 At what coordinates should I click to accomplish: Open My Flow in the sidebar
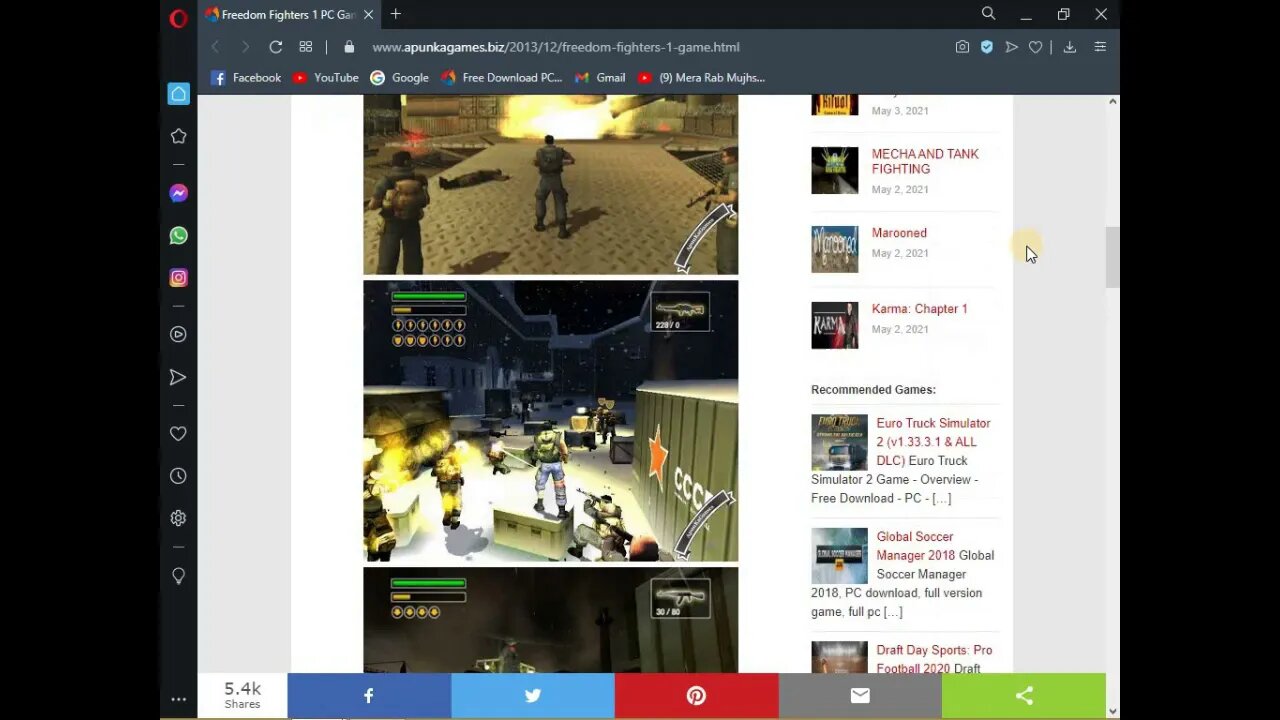click(x=178, y=377)
